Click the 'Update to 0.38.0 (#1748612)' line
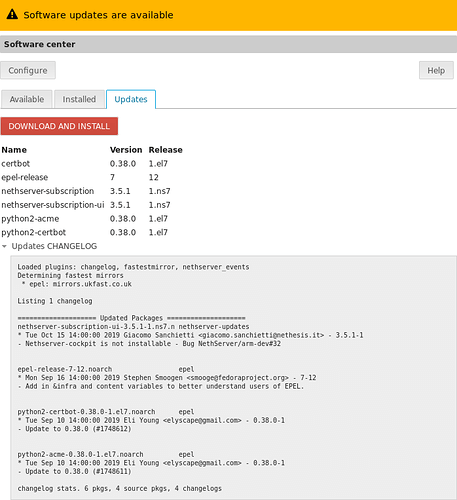 pos(74,429)
